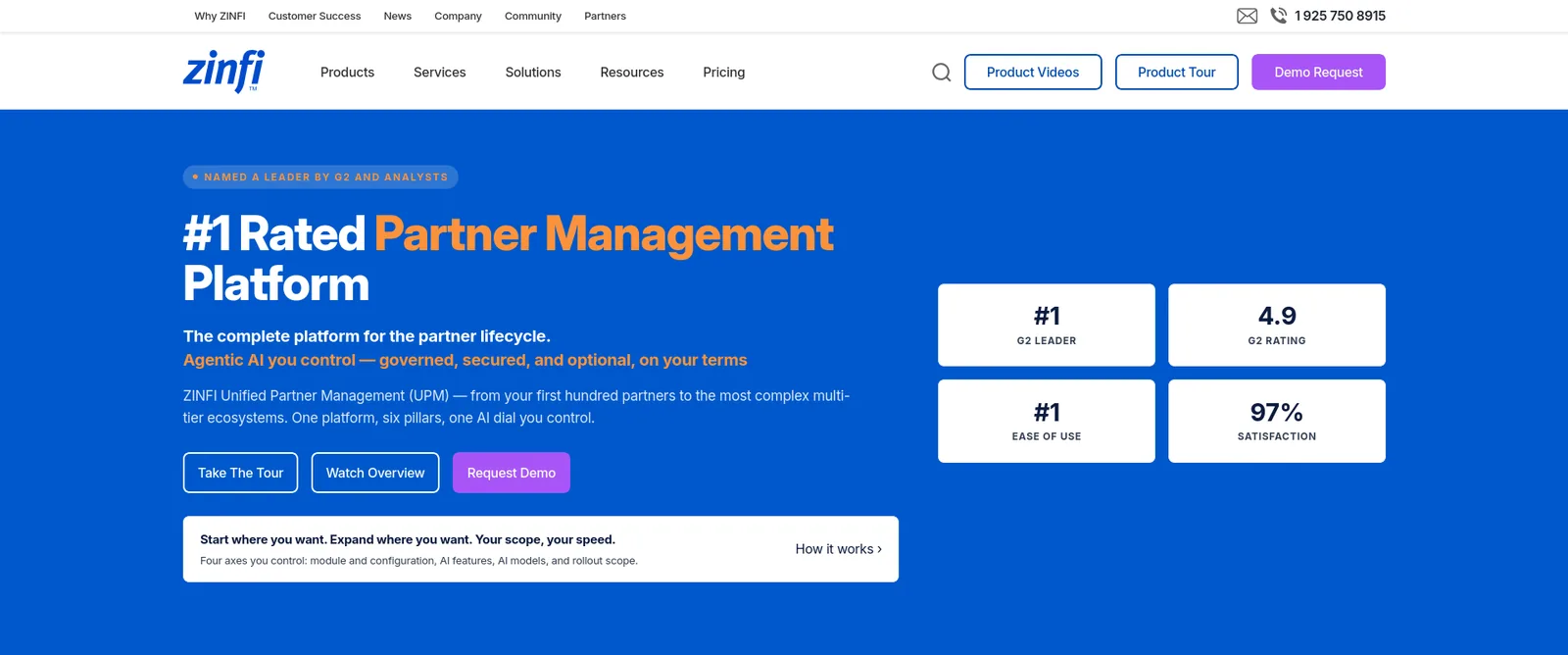This screenshot has height=655, width=1568.
Task: Open the News link
Action: 398,16
